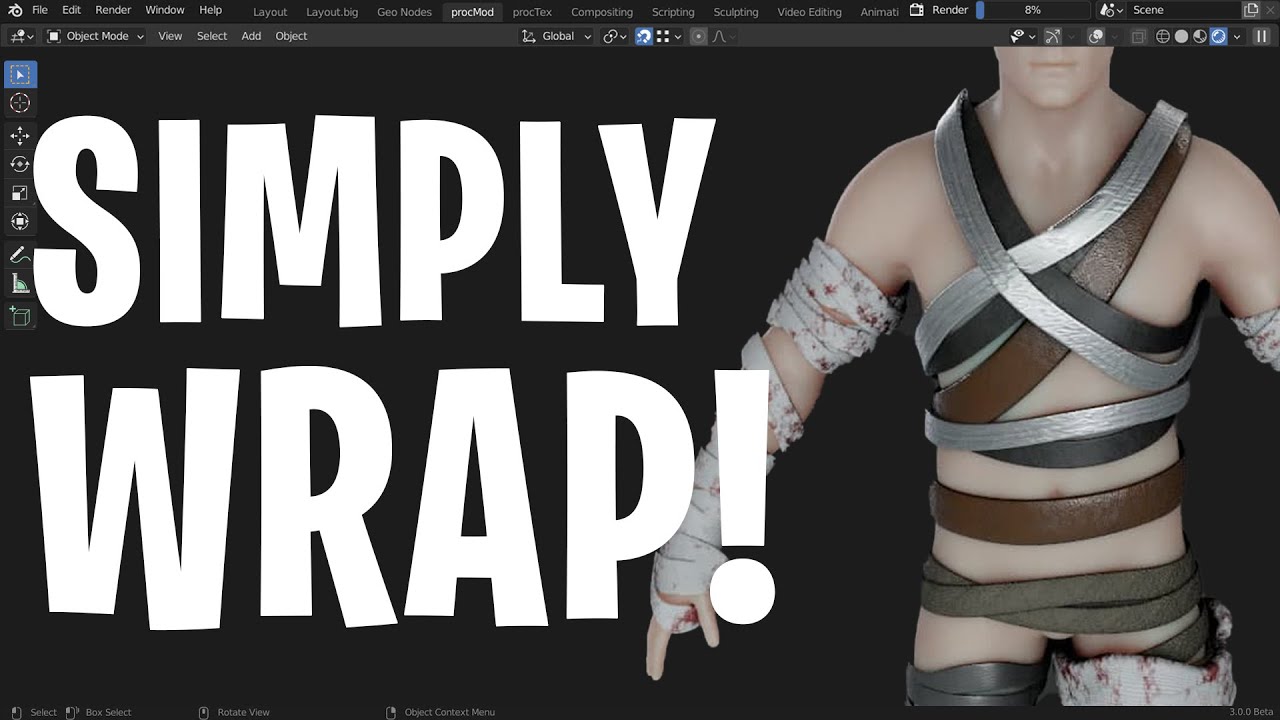Toggle snapping magnet
The height and width of the screenshot is (720, 1280).
coord(644,36)
